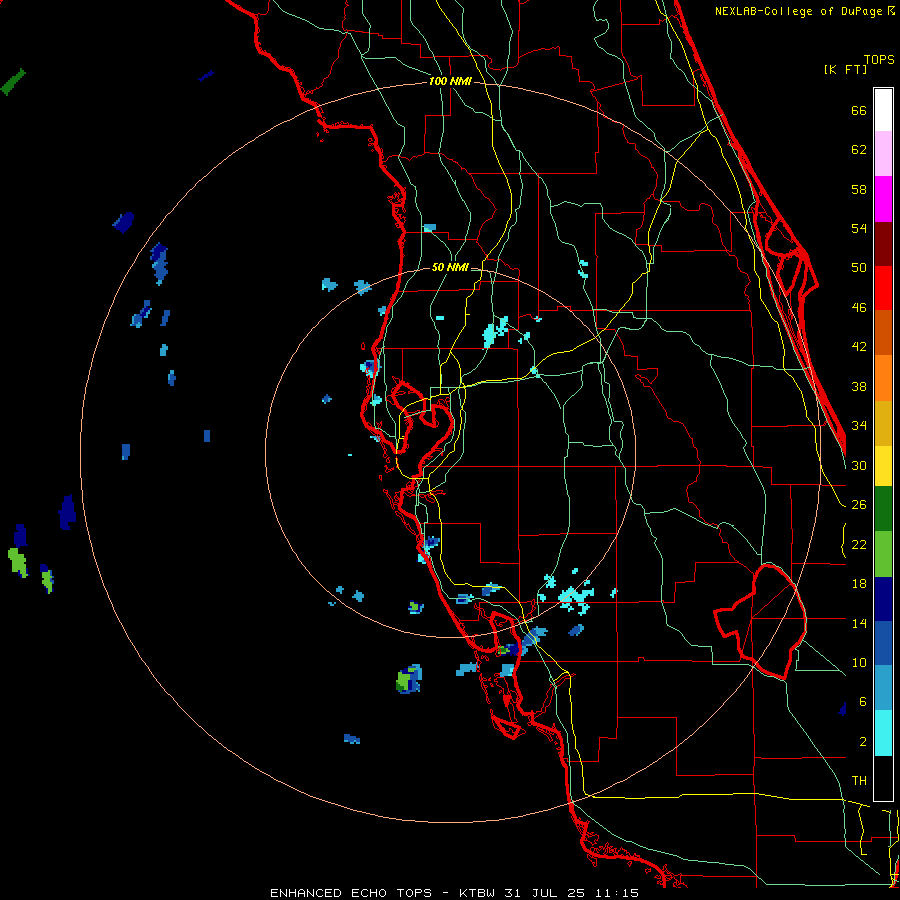The image size is (900, 900).
Task: Click the dark green 22–26 K FT swatch
Action: coord(883,509)
